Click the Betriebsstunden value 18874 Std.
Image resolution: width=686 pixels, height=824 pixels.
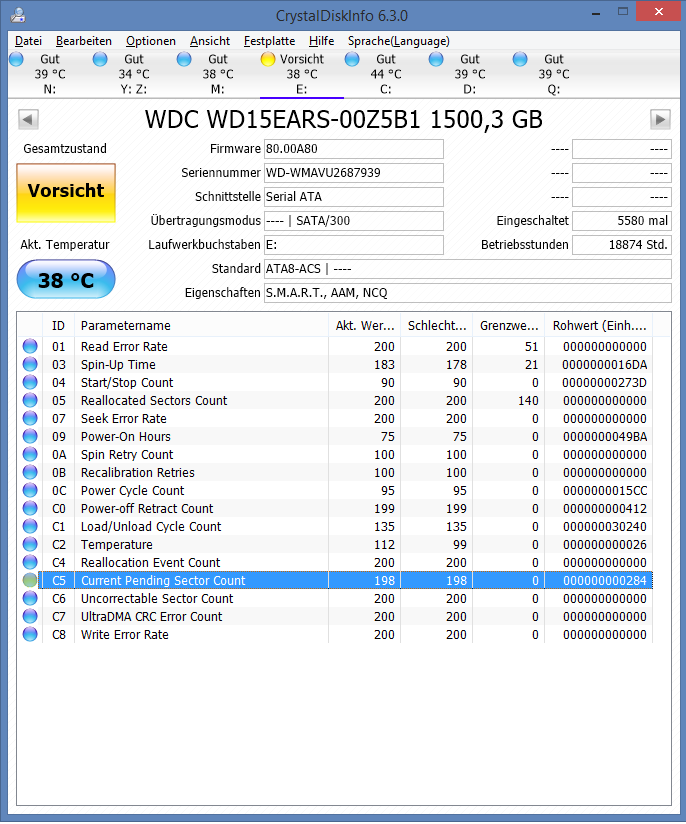tap(622, 245)
